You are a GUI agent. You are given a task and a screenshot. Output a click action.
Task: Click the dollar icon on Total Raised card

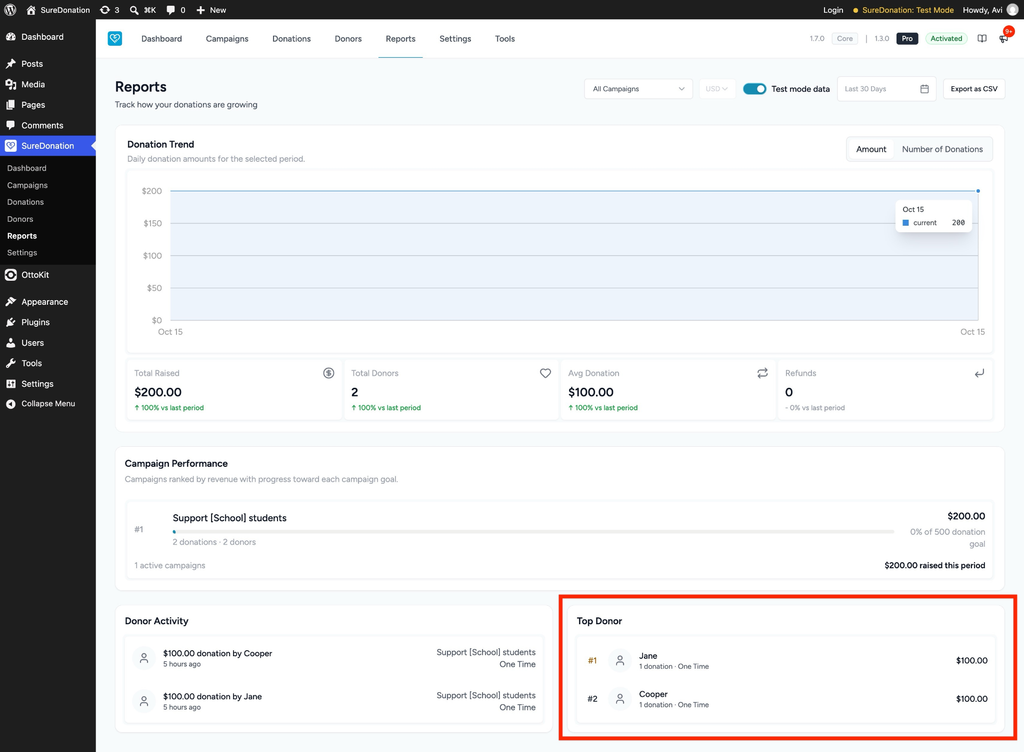(328, 373)
